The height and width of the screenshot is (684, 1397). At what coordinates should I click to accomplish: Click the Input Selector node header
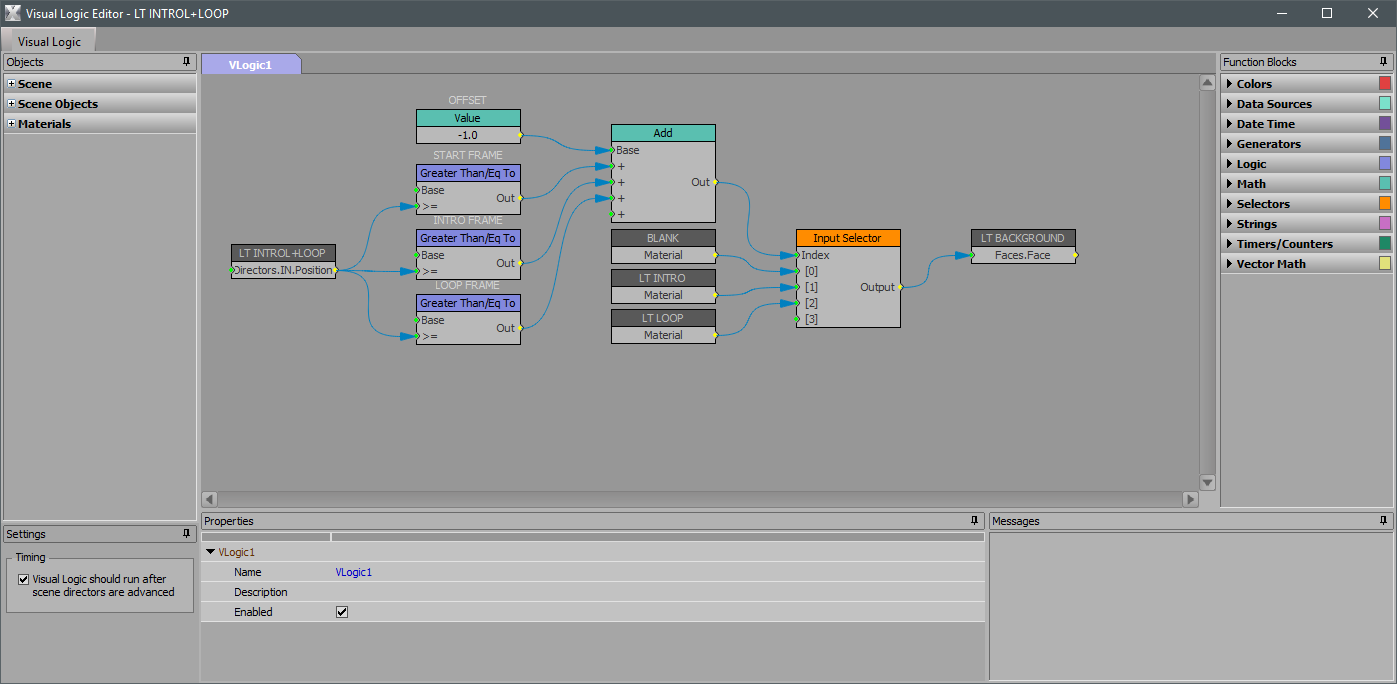[847, 238]
